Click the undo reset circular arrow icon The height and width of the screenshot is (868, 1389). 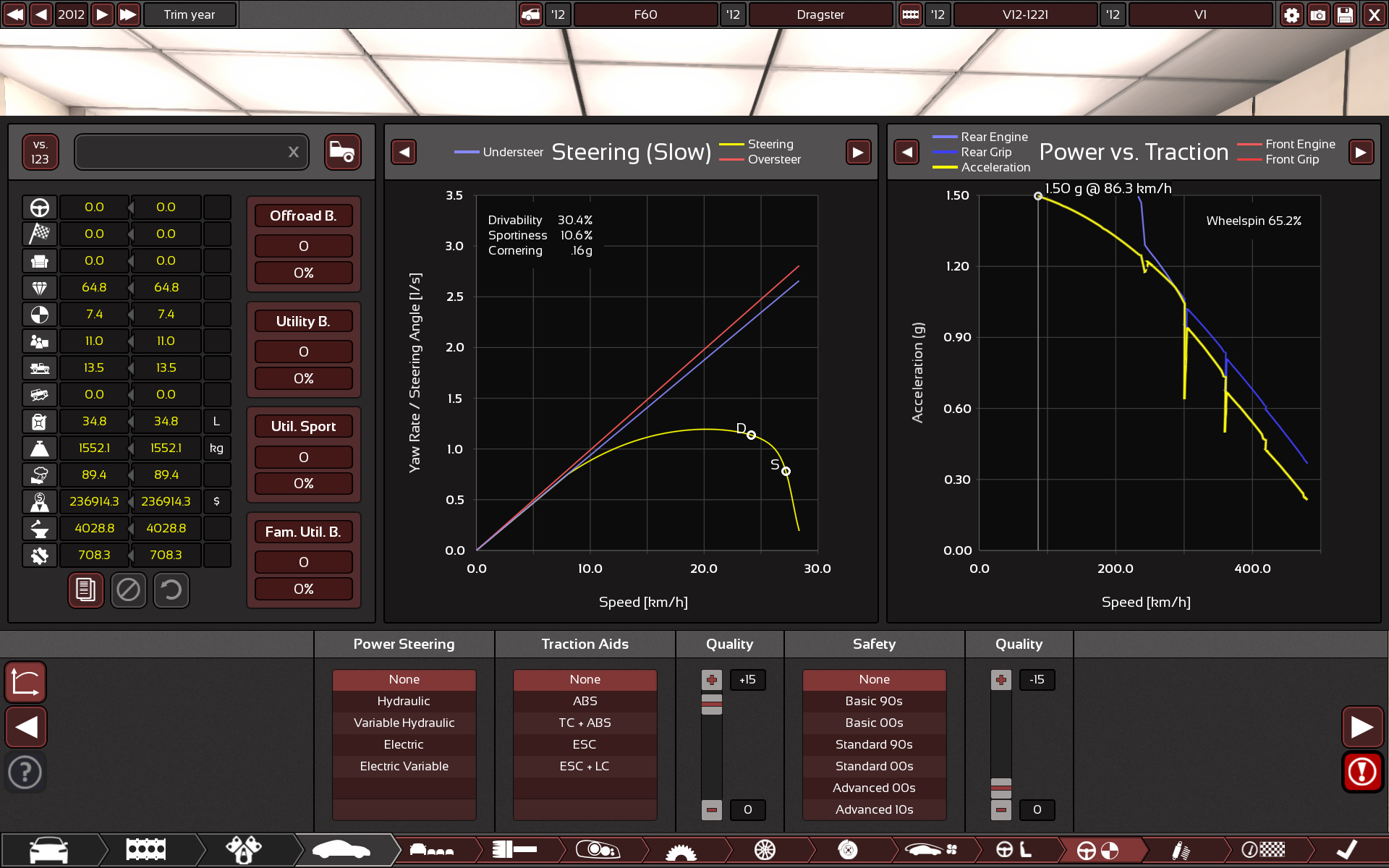[x=171, y=590]
